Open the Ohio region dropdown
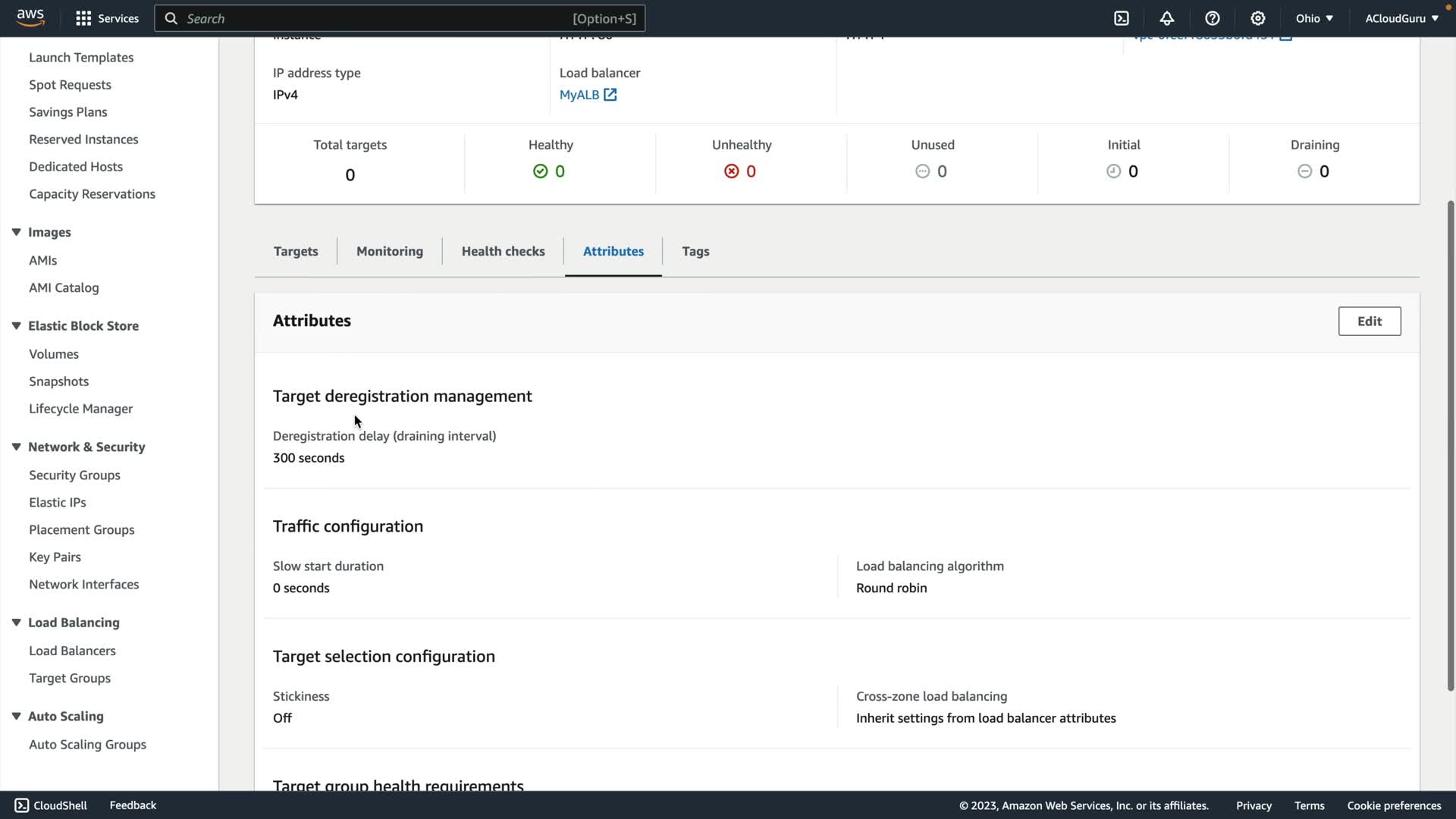The image size is (1456, 819). (1313, 18)
